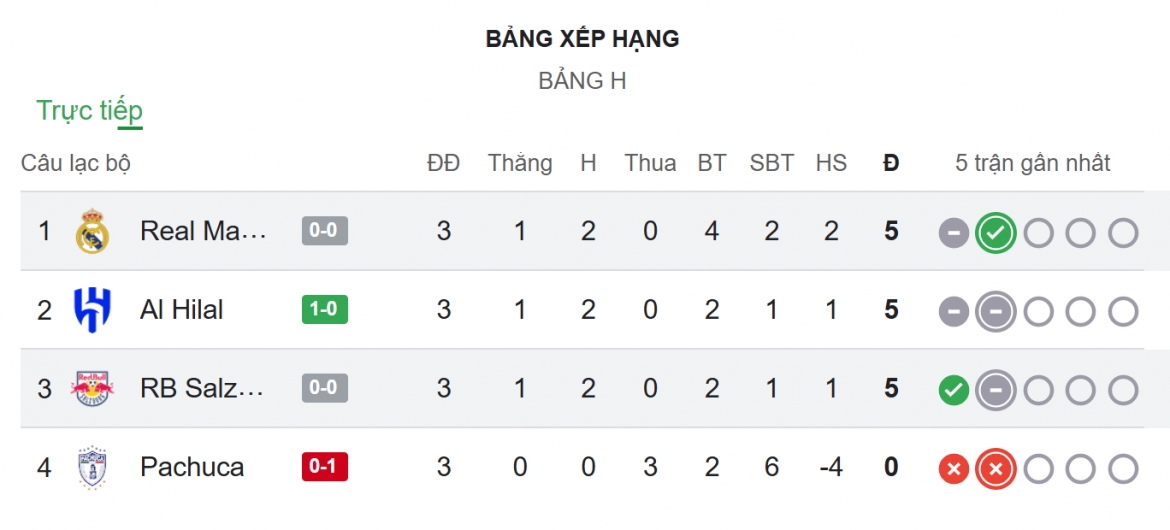Select the Trực tiếp tab

click(x=90, y=110)
